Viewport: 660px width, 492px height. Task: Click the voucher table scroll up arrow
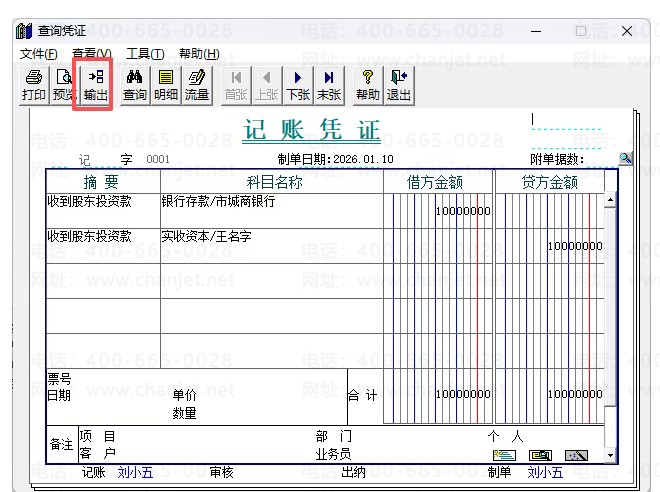click(610, 199)
